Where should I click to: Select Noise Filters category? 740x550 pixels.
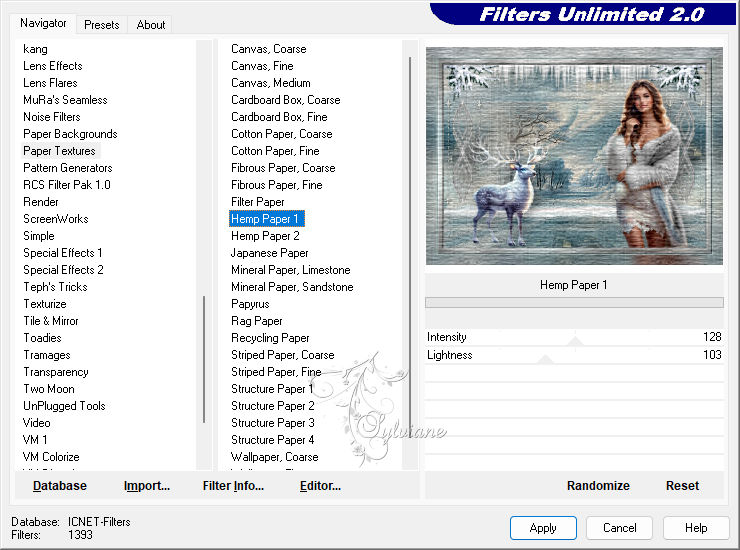pyautogui.click(x=52, y=117)
